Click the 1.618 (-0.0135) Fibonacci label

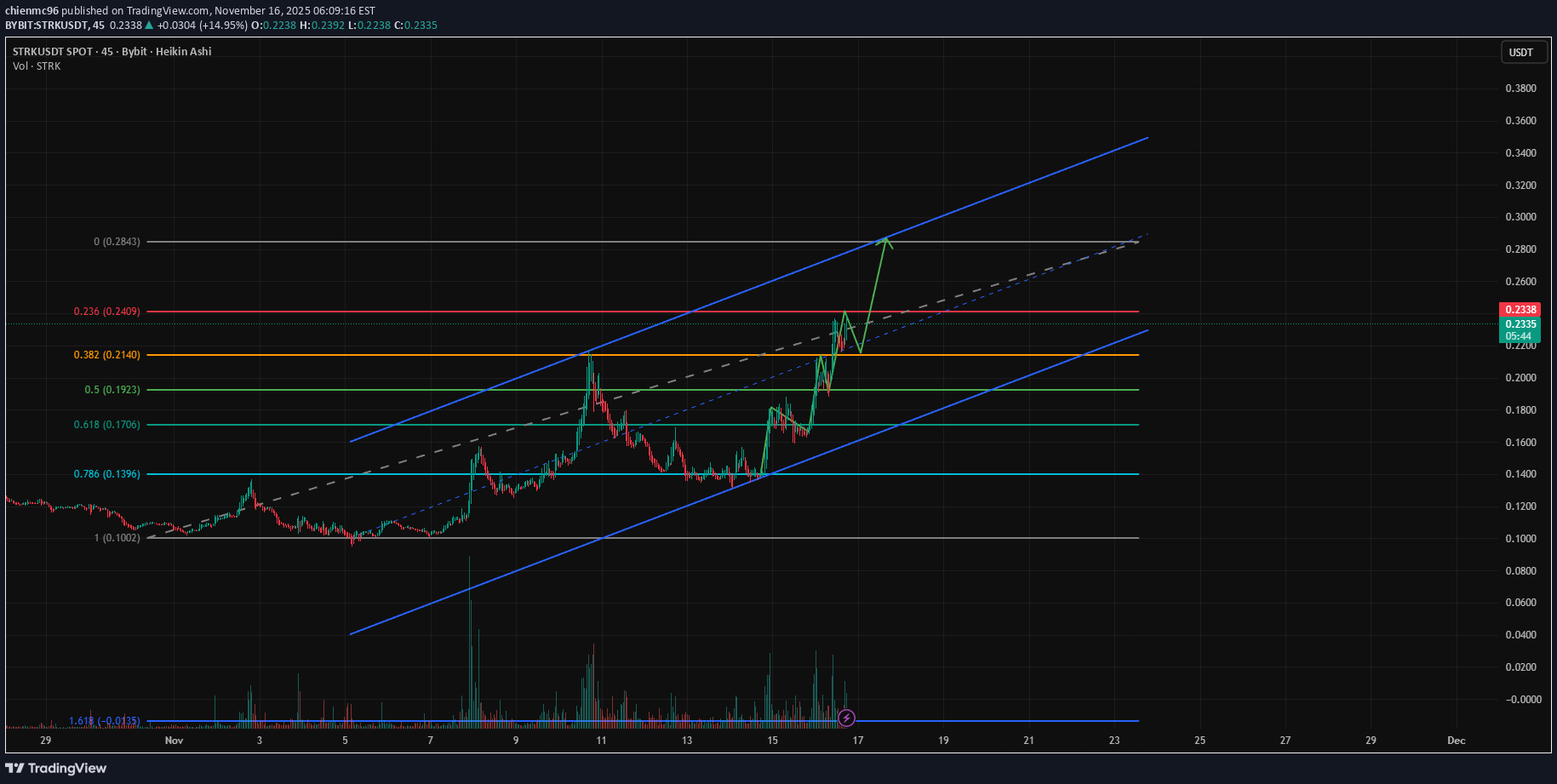(x=104, y=721)
